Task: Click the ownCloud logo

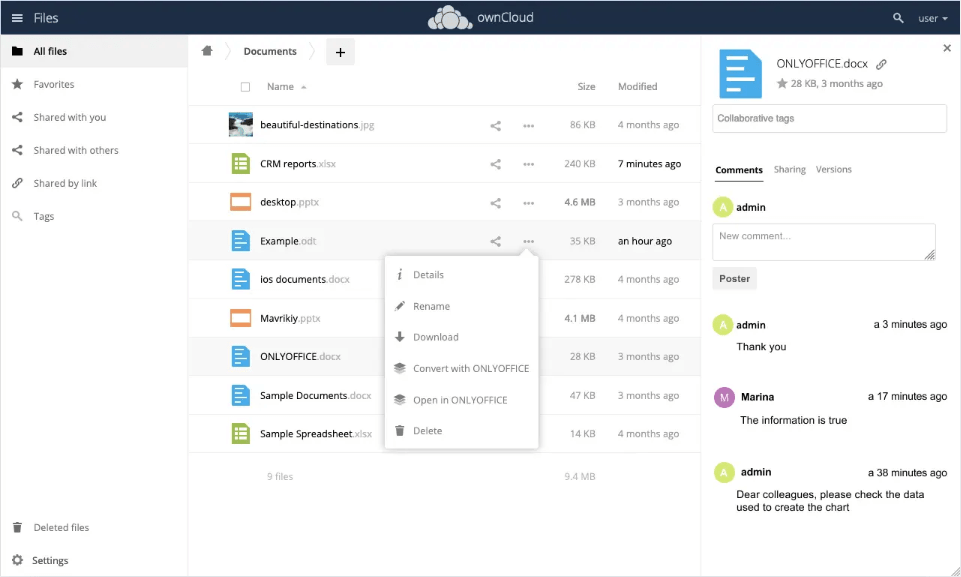Action: (x=480, y=18)
